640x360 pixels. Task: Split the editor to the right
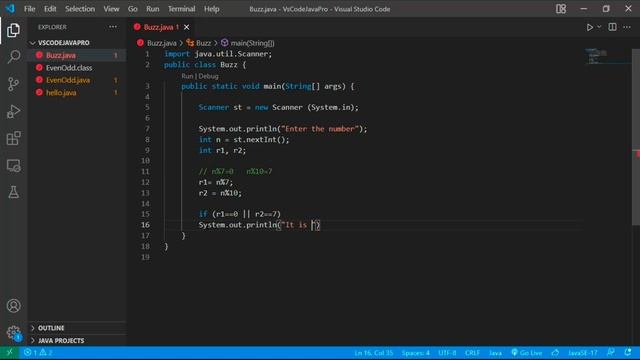[x=612, y=27]
